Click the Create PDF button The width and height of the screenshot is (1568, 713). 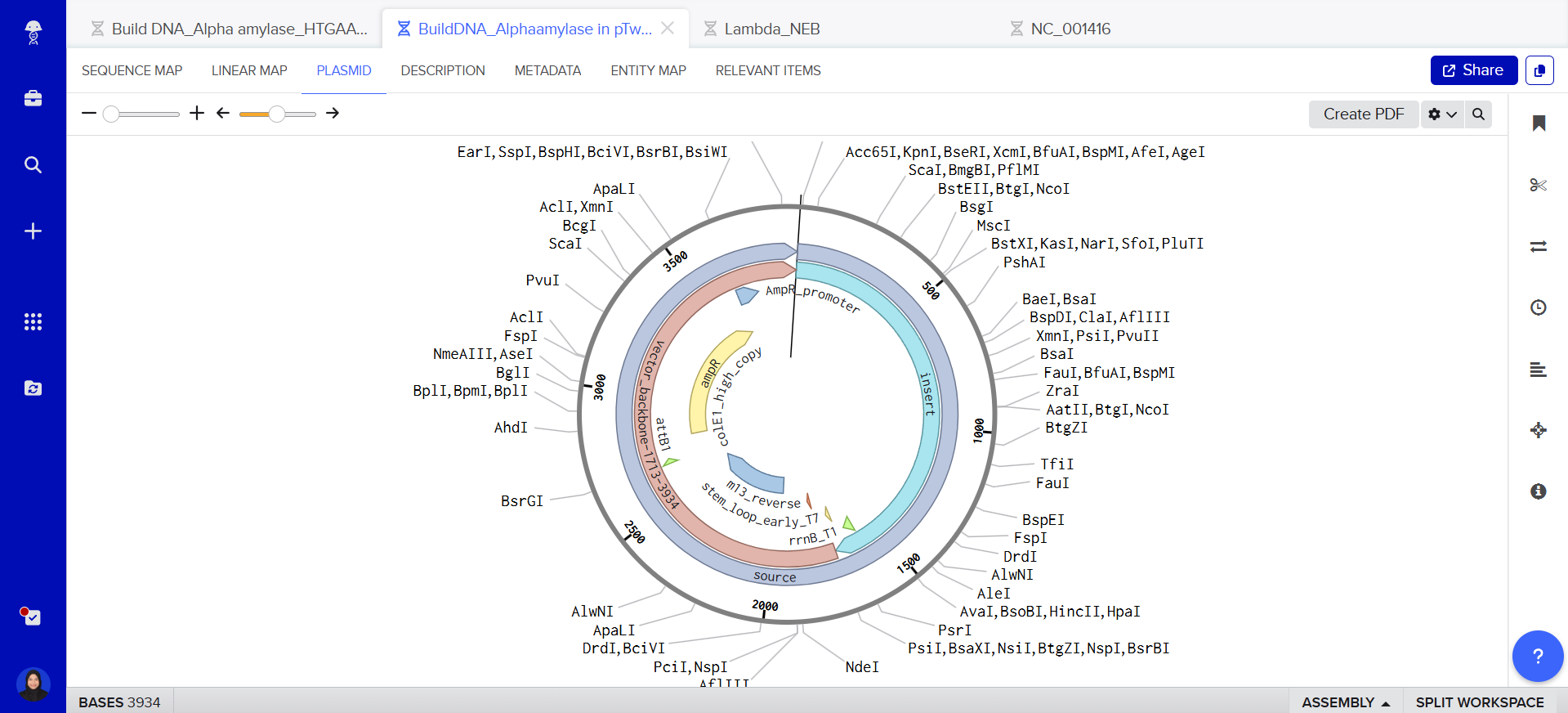[1363, 114]
